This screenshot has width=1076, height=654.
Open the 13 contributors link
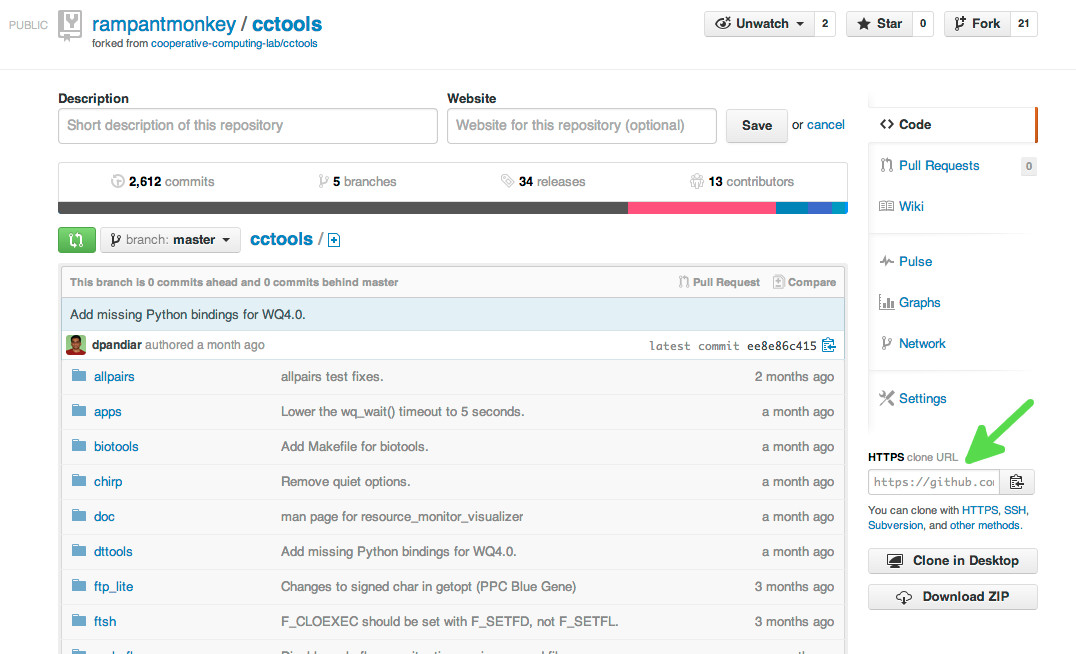coord(742,182)
